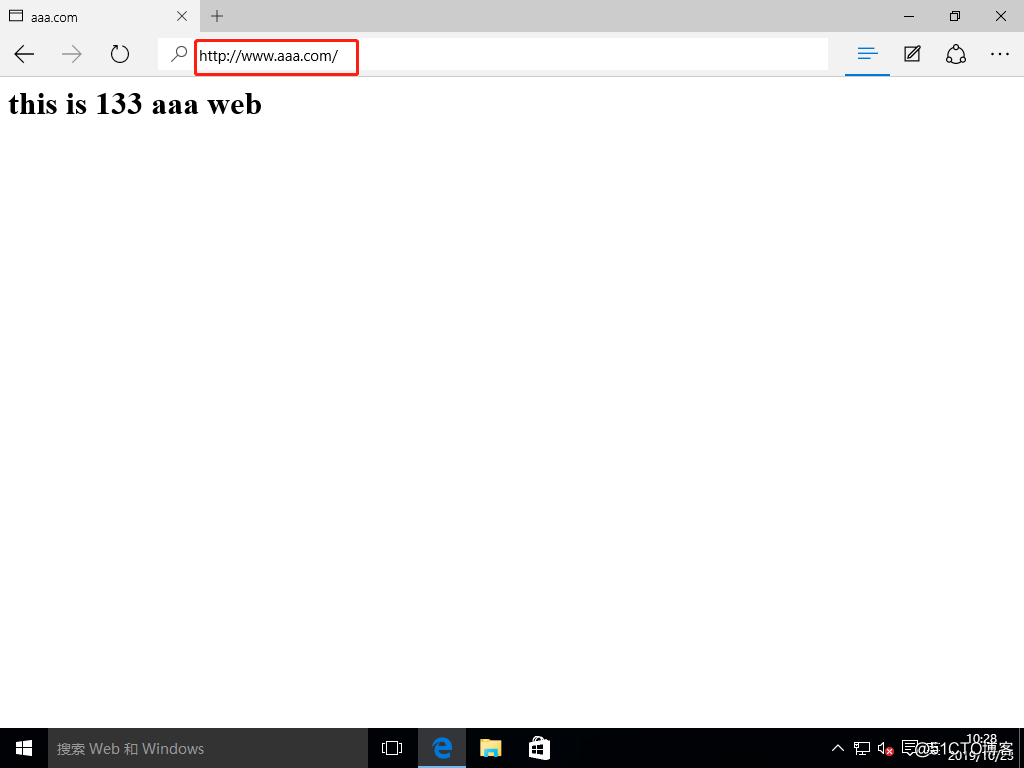Restore down the Edge window

pyautogui.click(x=955, y=16)
